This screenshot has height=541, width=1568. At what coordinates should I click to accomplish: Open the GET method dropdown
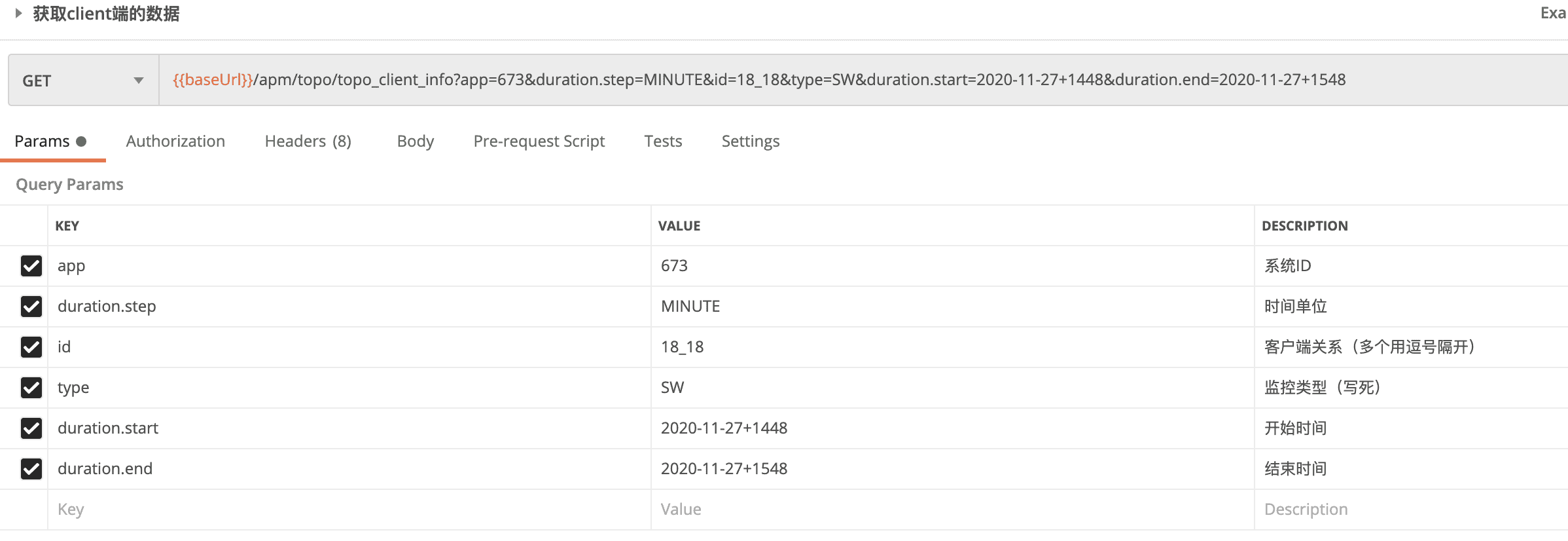tap(83, 81)
